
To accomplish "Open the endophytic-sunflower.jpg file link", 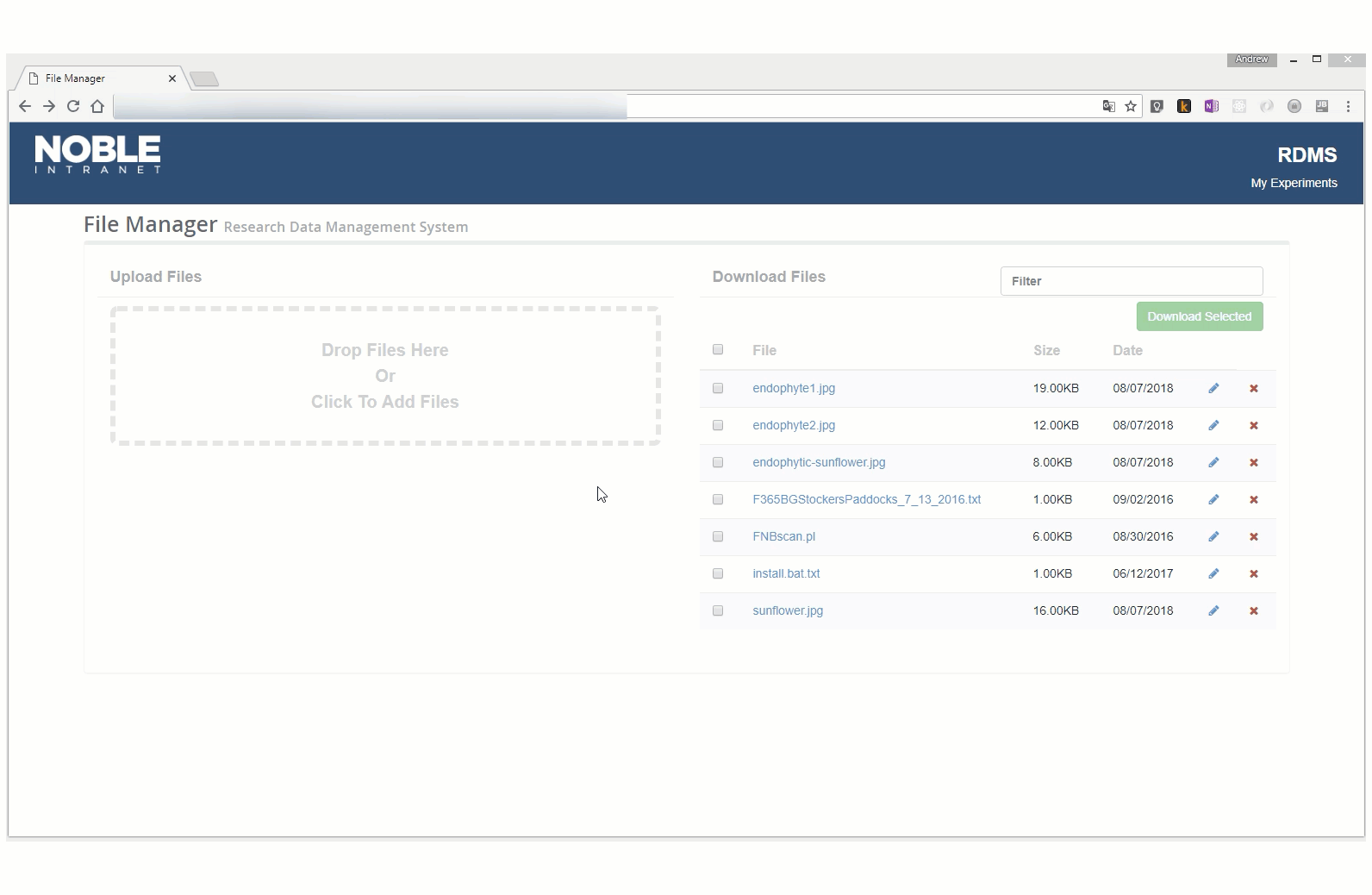I will (819, 462).
